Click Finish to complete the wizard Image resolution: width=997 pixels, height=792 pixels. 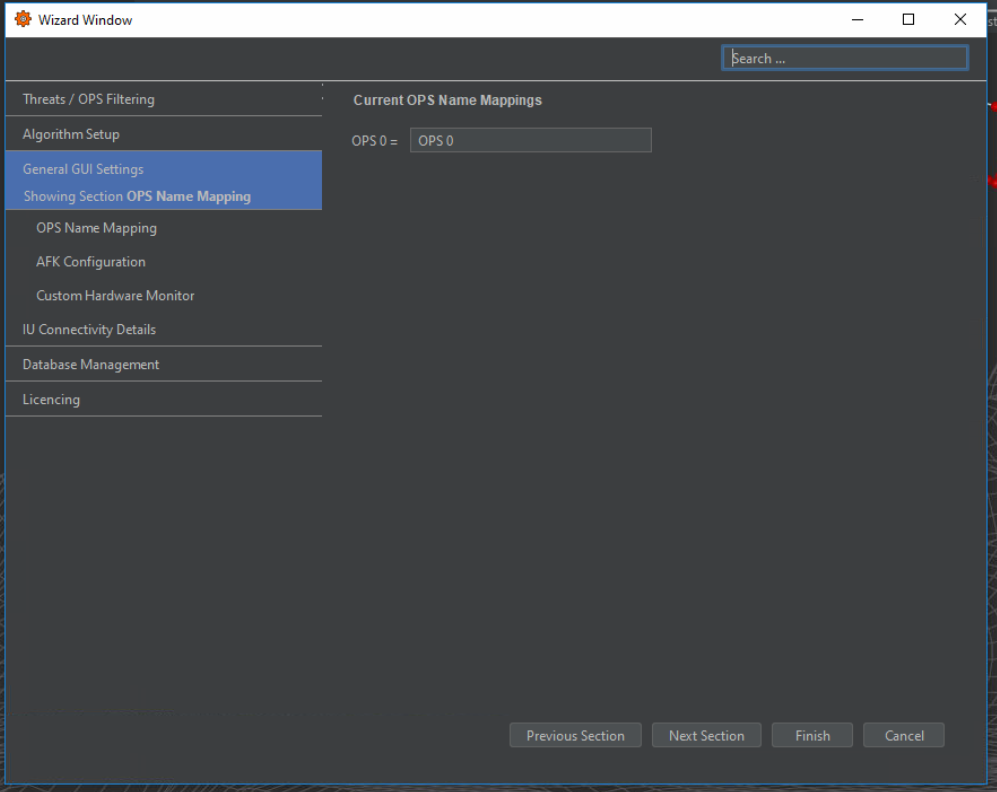click(812, 736)
